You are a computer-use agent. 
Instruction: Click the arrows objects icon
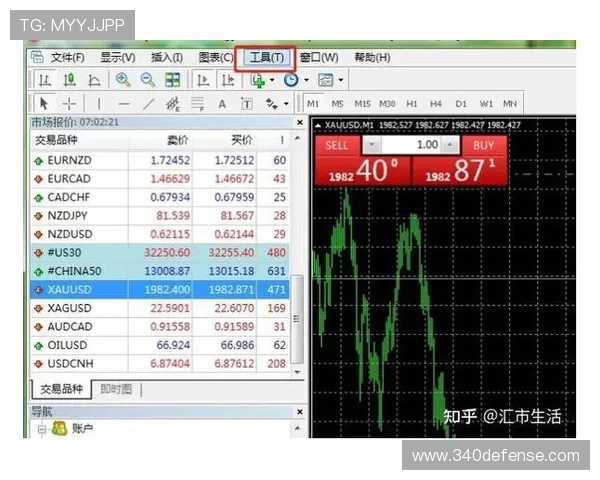pyautogui.click(x=272, y=103)
